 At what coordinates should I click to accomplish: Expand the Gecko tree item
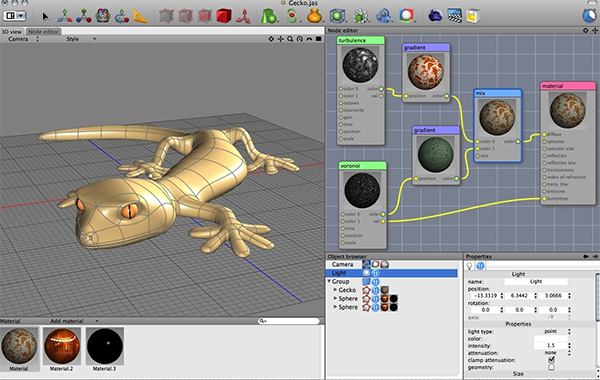point(335,290)
